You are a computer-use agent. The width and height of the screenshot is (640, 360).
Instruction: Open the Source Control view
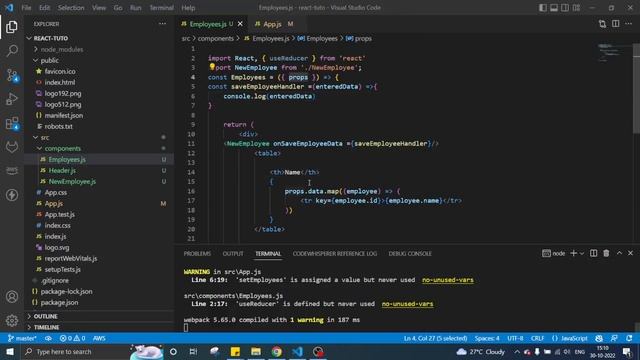click(x=12, y=76)
